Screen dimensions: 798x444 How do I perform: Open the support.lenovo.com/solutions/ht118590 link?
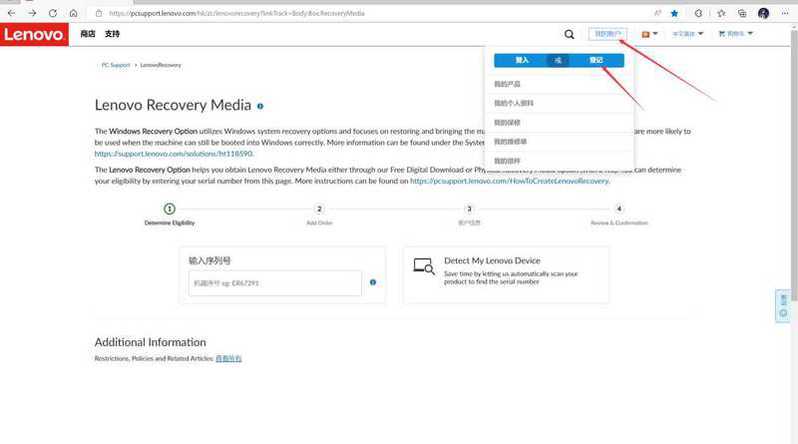point(174,154)
